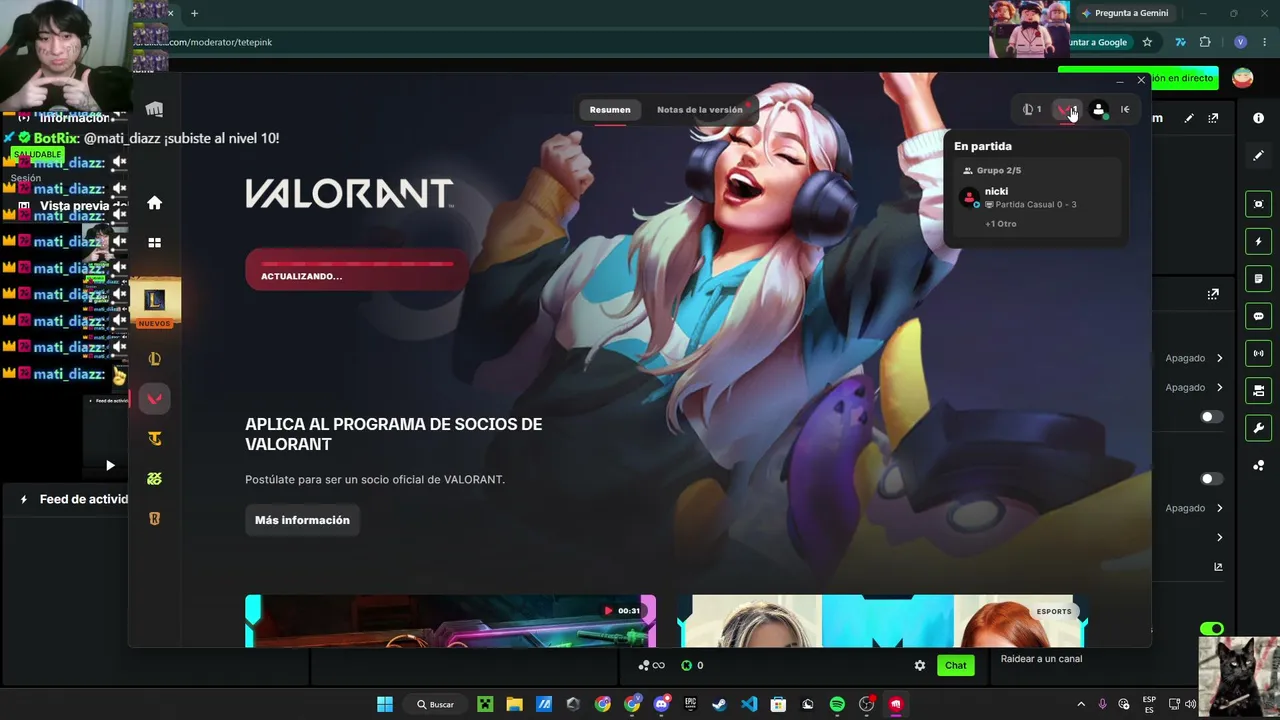The image size is (1280, 720).
Task: Open Chrome's three-dot menu
Action: 1264,42
